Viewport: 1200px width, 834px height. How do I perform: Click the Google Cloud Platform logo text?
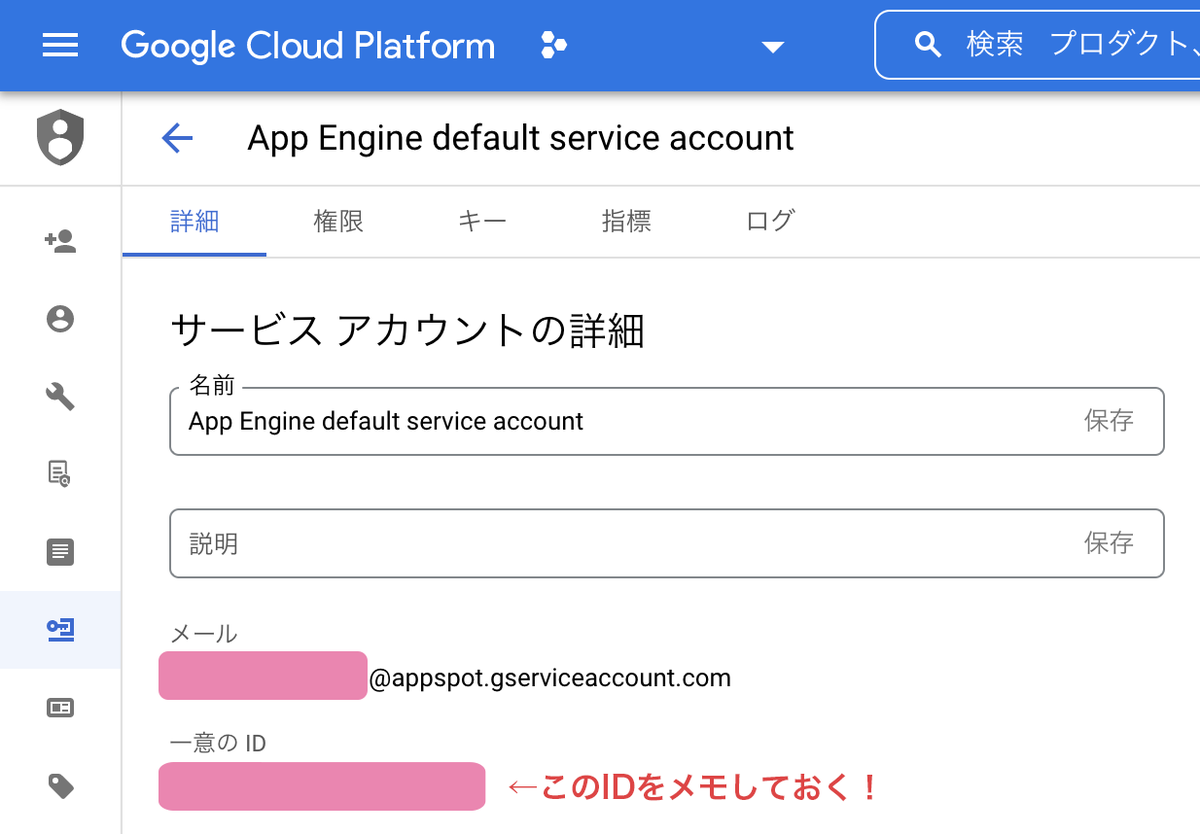coord(308,45)
